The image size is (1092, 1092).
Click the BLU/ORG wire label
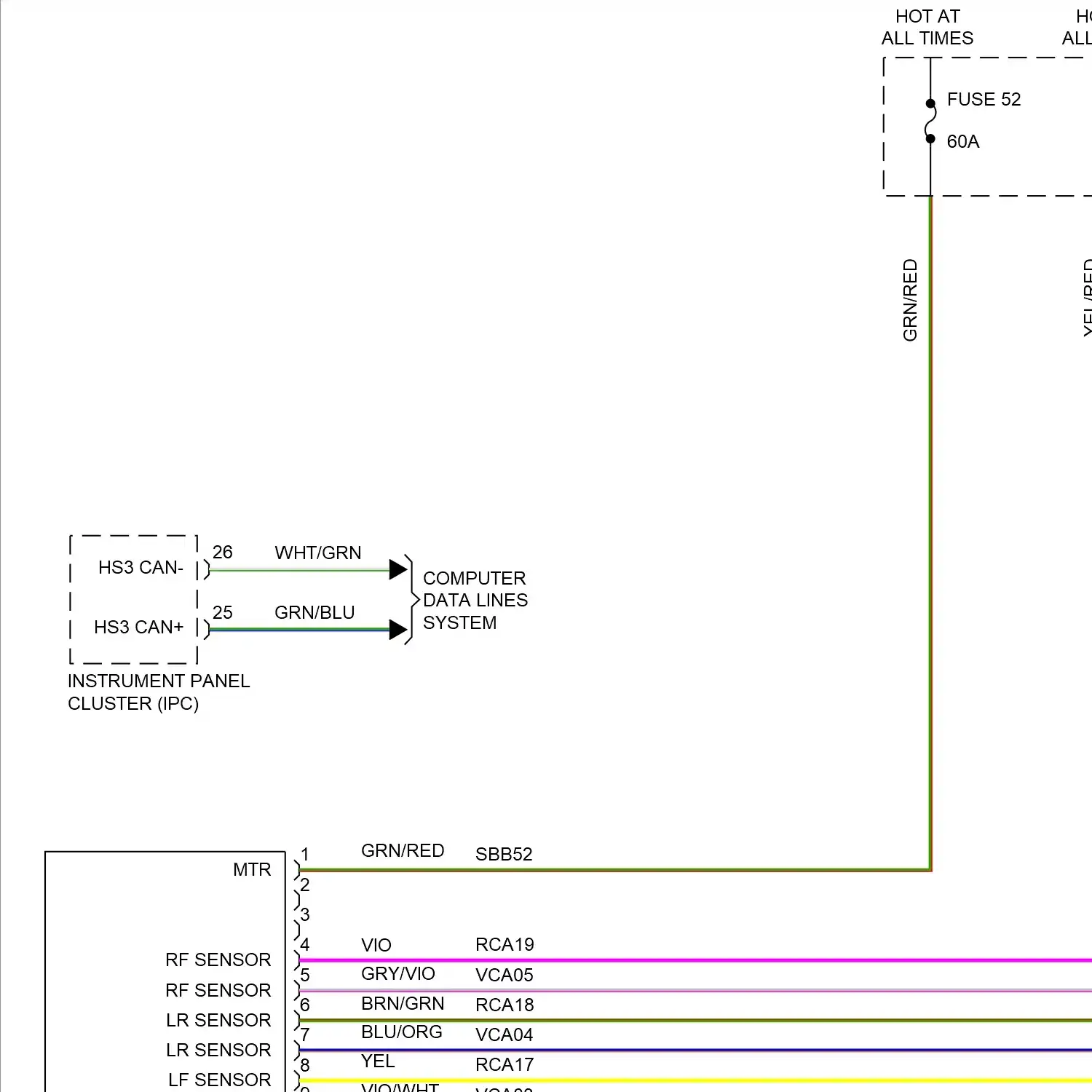point(402,1032)
